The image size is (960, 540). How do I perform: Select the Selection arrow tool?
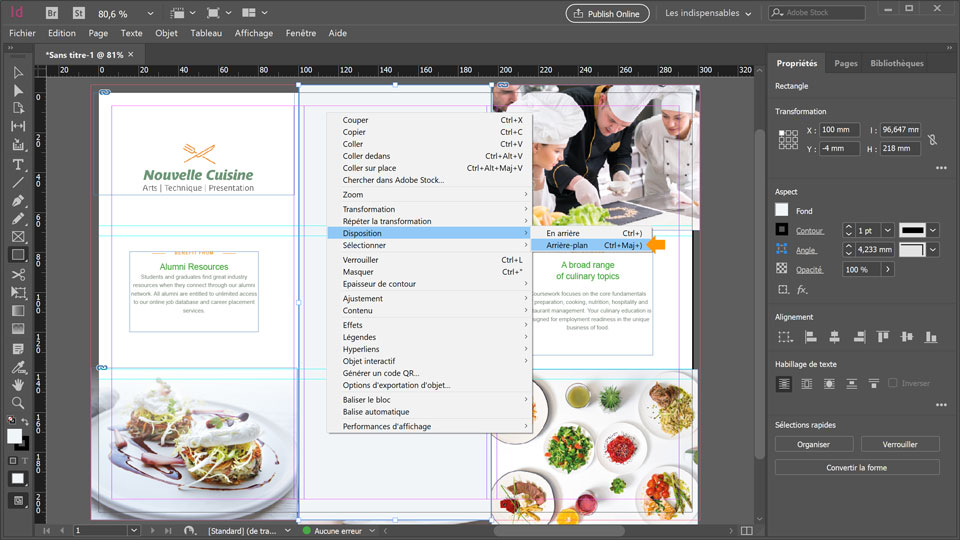tap(18, 73)
